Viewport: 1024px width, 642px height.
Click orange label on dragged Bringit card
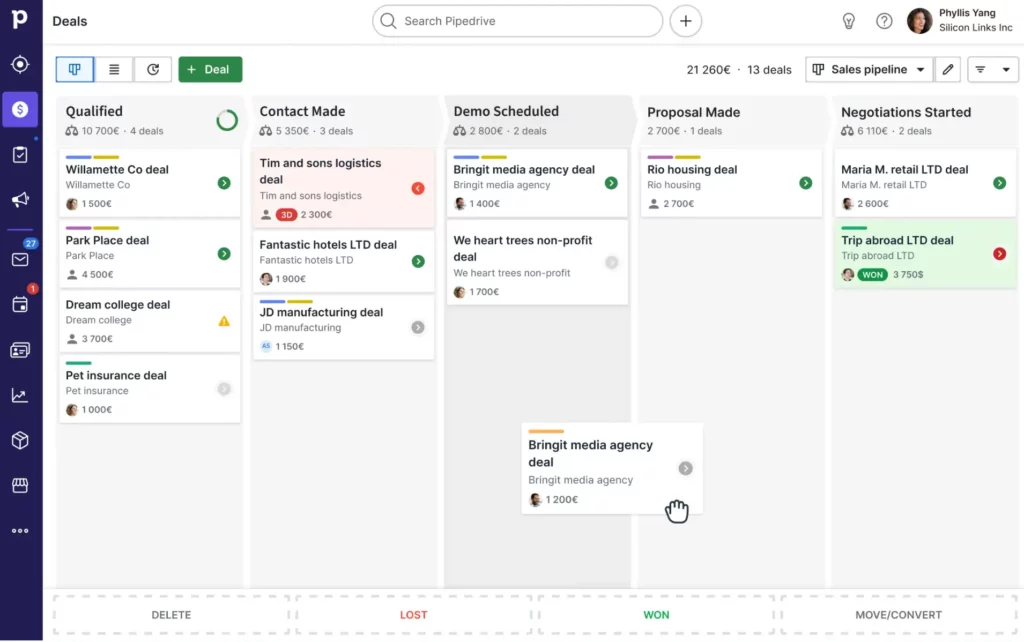pos(545,431)
